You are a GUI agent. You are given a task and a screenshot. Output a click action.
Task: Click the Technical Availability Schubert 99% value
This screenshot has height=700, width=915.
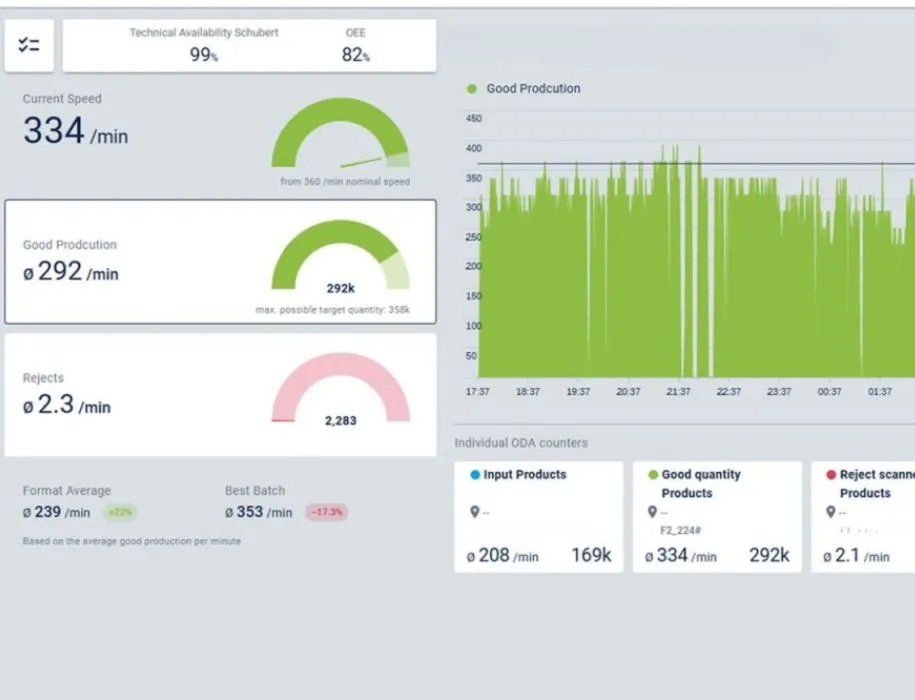point(204,55)
